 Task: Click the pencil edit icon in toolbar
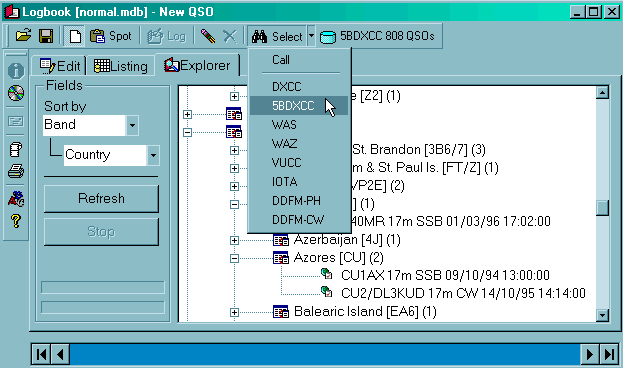click(208, 36)
